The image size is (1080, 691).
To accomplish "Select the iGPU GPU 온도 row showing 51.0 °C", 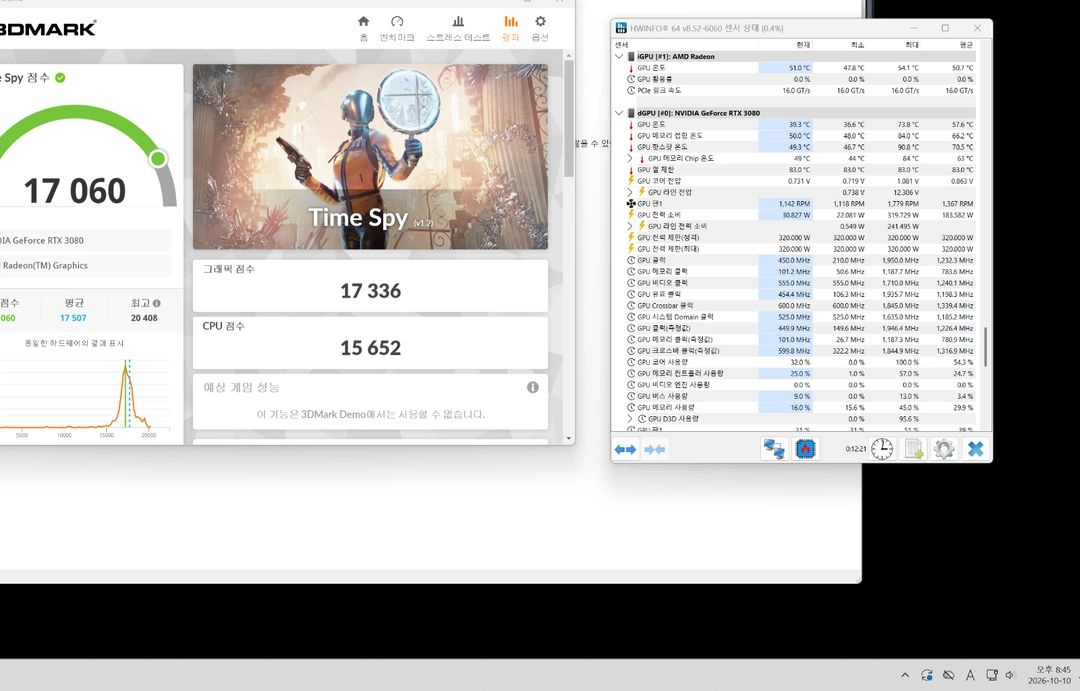I will (799, 68).
